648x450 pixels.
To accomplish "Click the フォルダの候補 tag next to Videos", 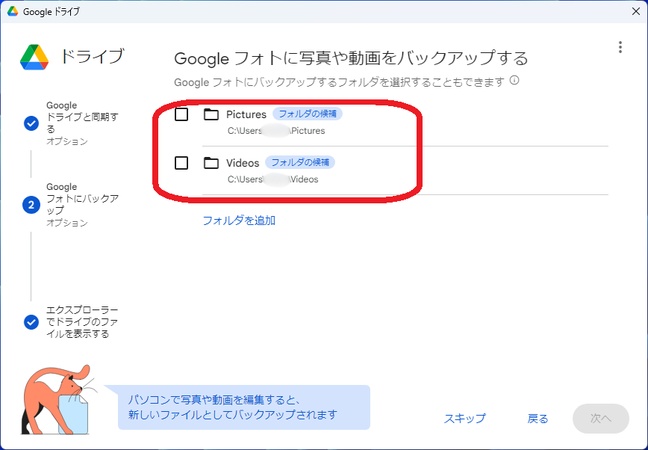I will coord(300,162).
